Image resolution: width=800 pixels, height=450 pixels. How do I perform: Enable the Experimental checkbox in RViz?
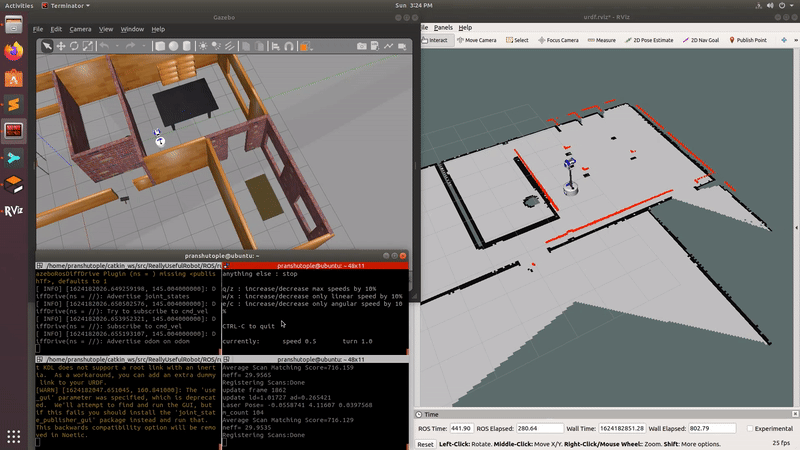pos(749,429)
